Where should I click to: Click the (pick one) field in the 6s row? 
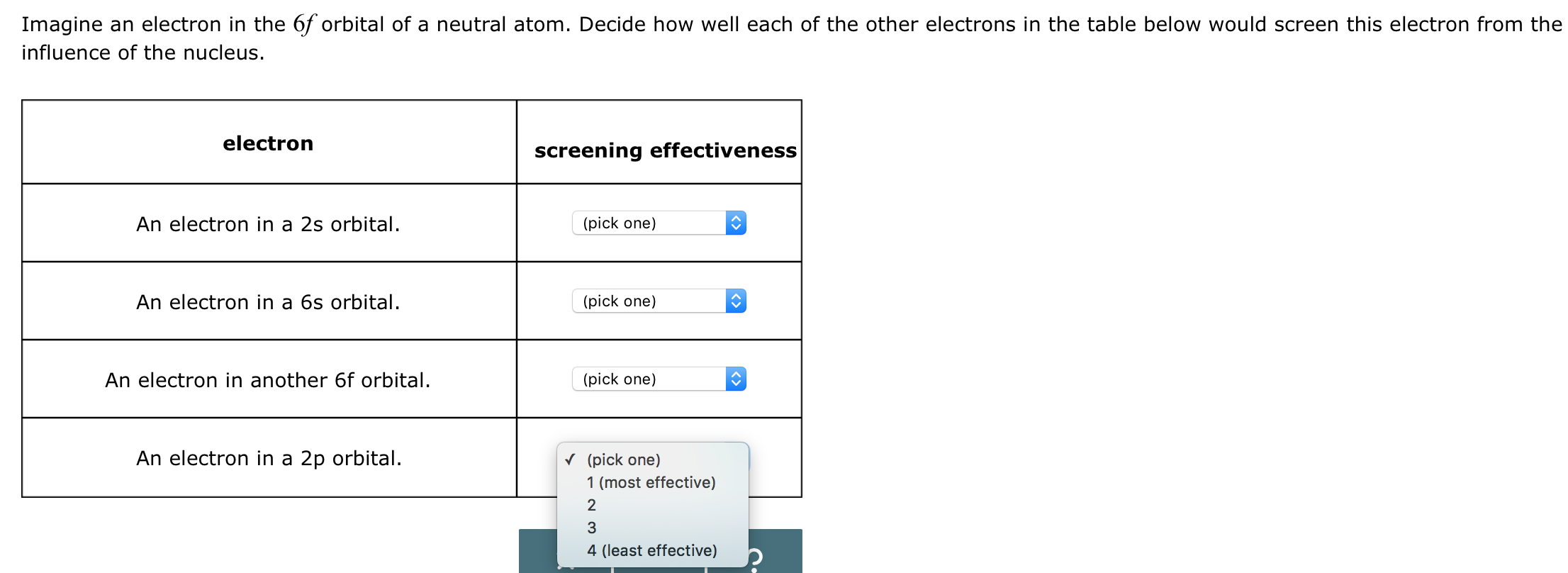(645, 301)
